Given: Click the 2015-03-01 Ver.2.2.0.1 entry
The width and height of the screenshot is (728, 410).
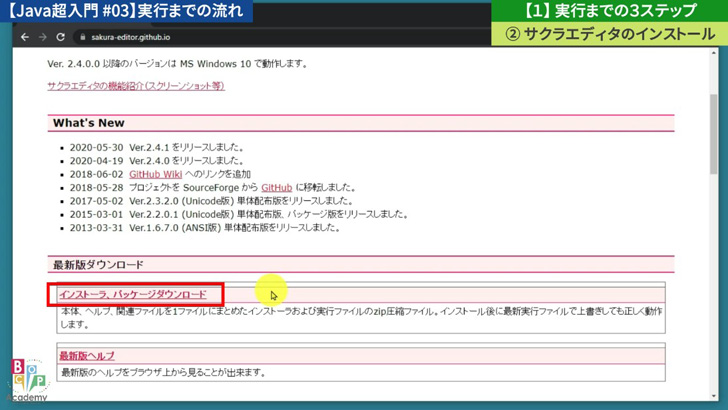Looking at the screenshot, I should [239, 215].
